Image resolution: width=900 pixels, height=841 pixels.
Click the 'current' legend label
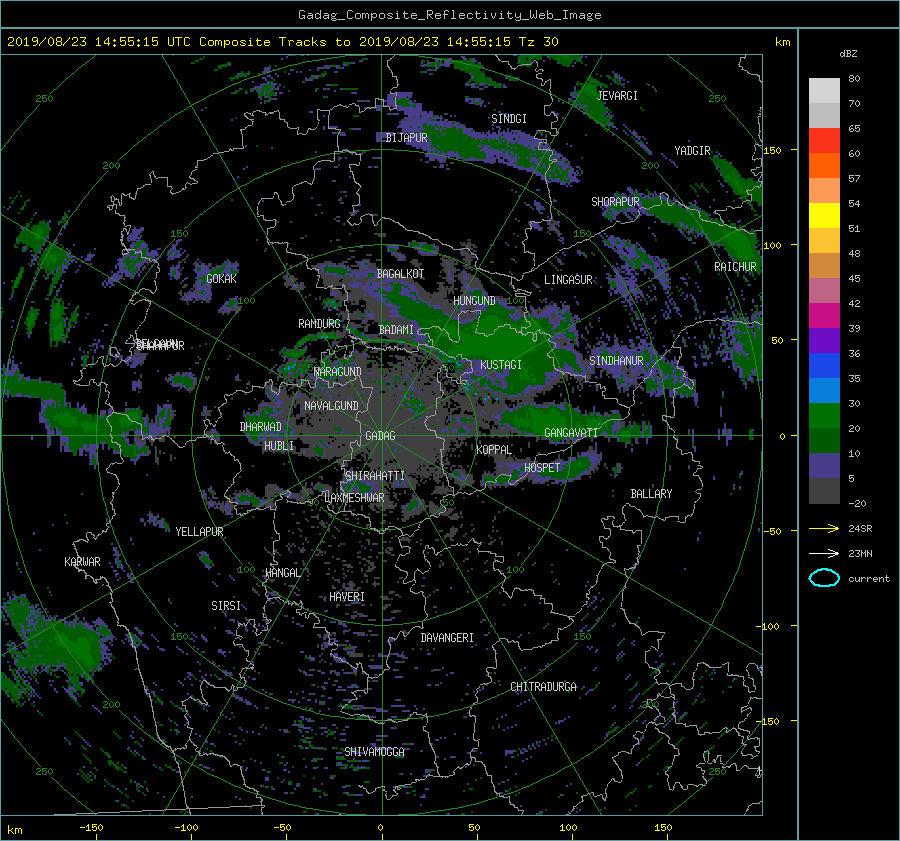pos(869,579)
